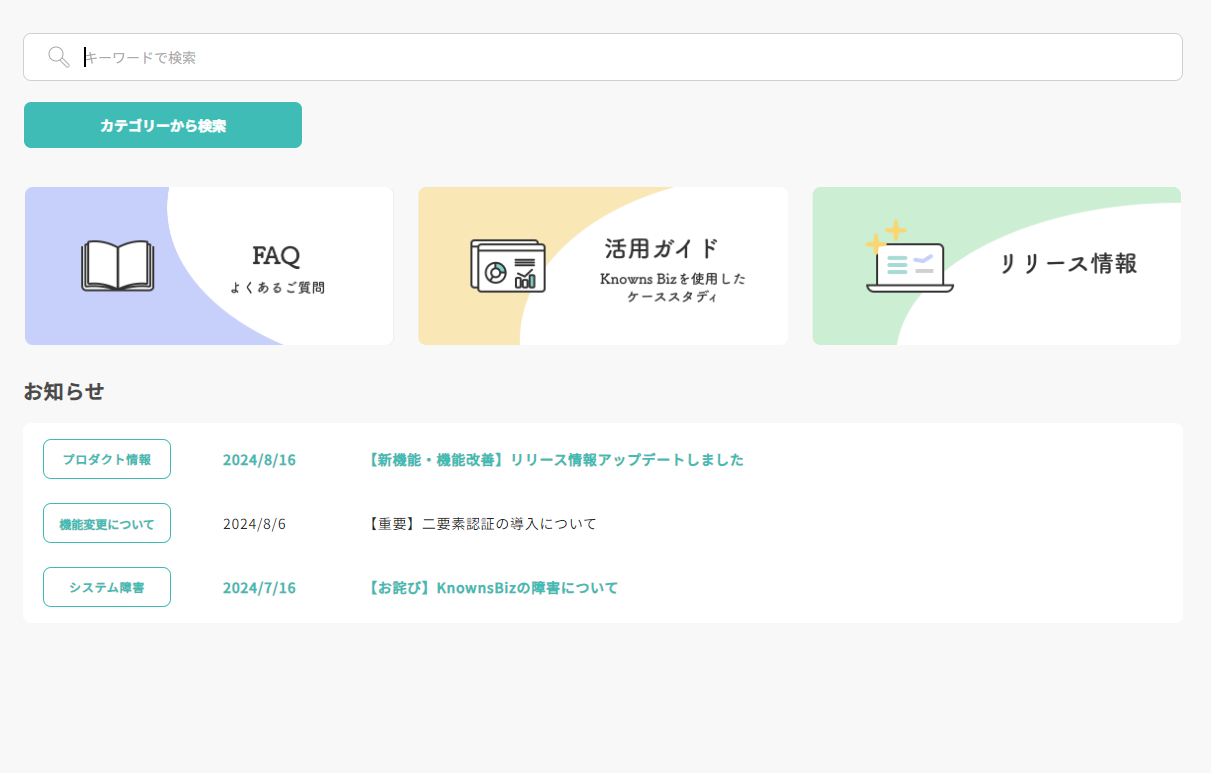Select the システム障害 category tag

106,587
